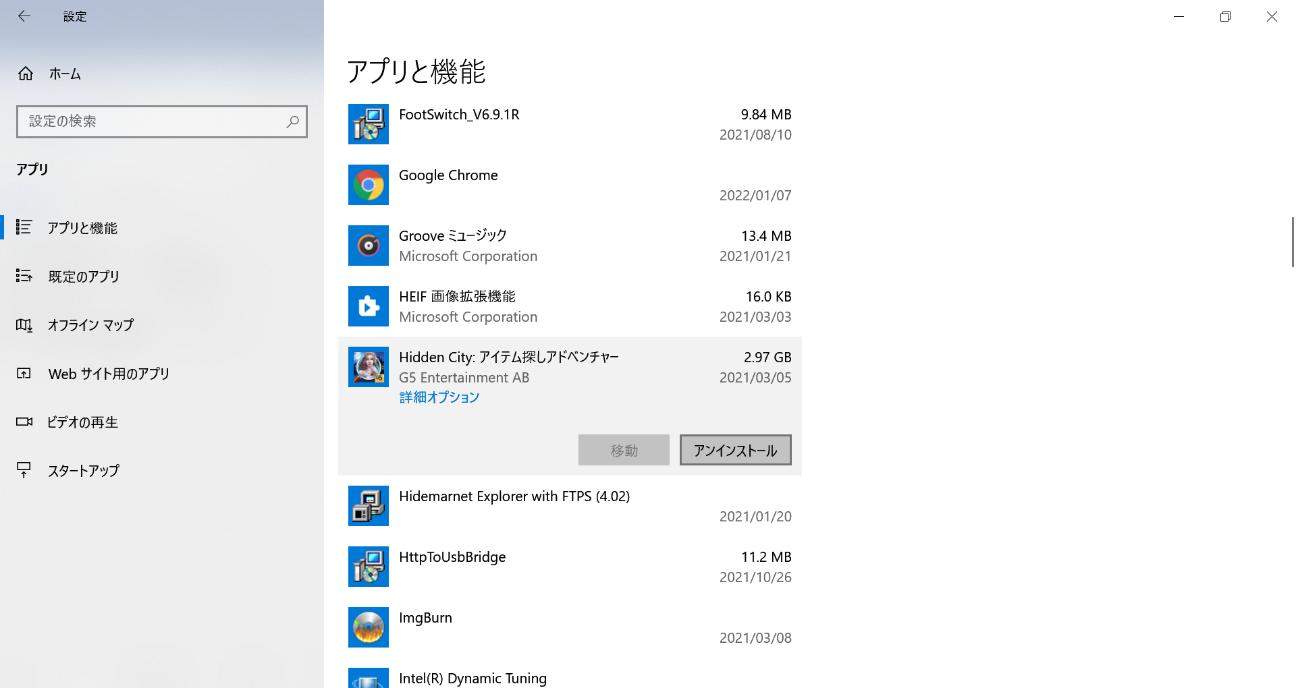Click the Intel(R) Dynamic Tuning entry
This screenshot has width=1296, height=688.
tap(472, 678)
